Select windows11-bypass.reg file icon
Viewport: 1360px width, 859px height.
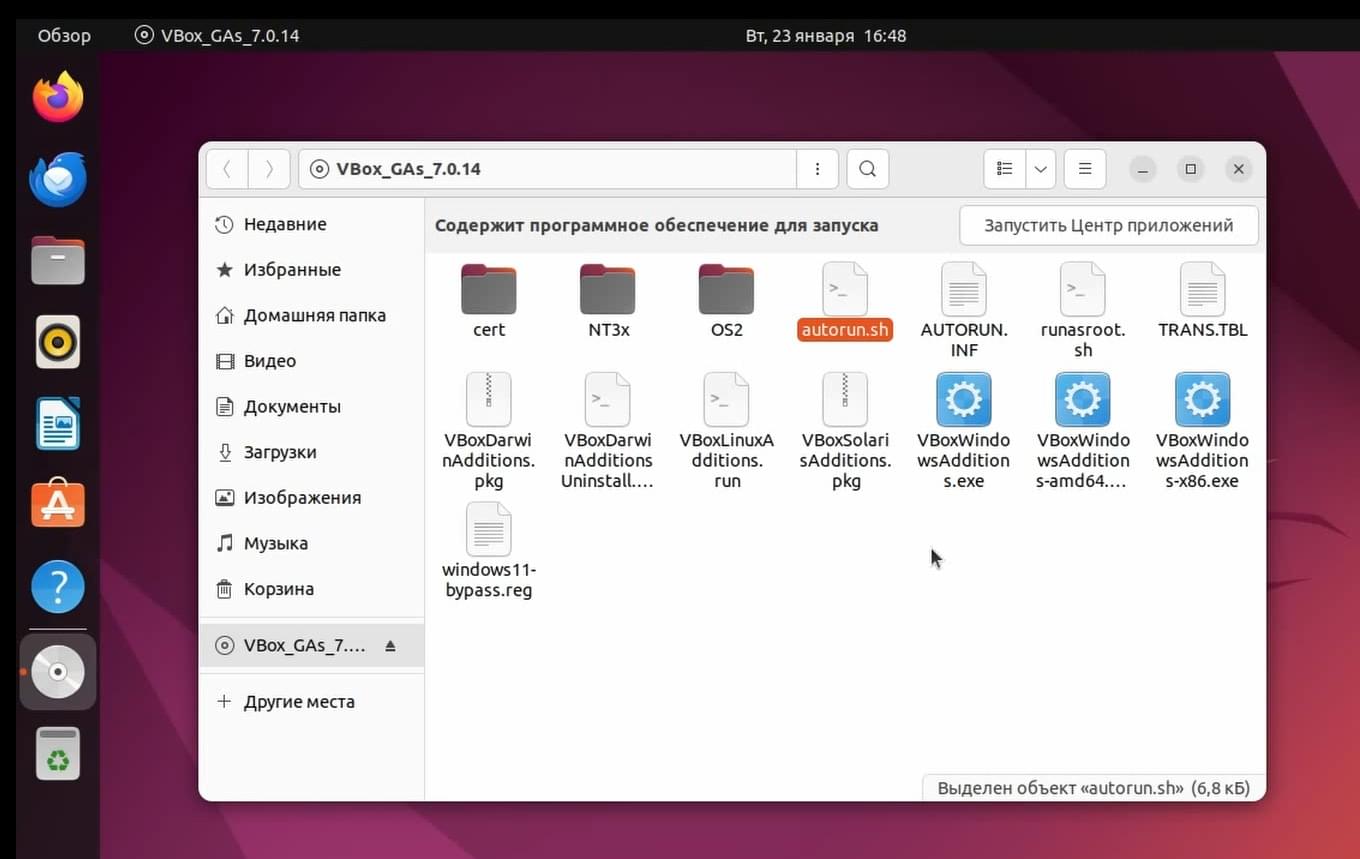(489, 530)
